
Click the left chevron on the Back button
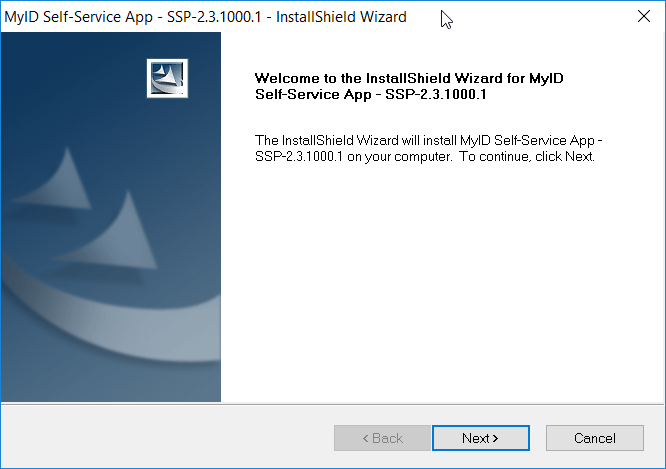click(365, 438)
